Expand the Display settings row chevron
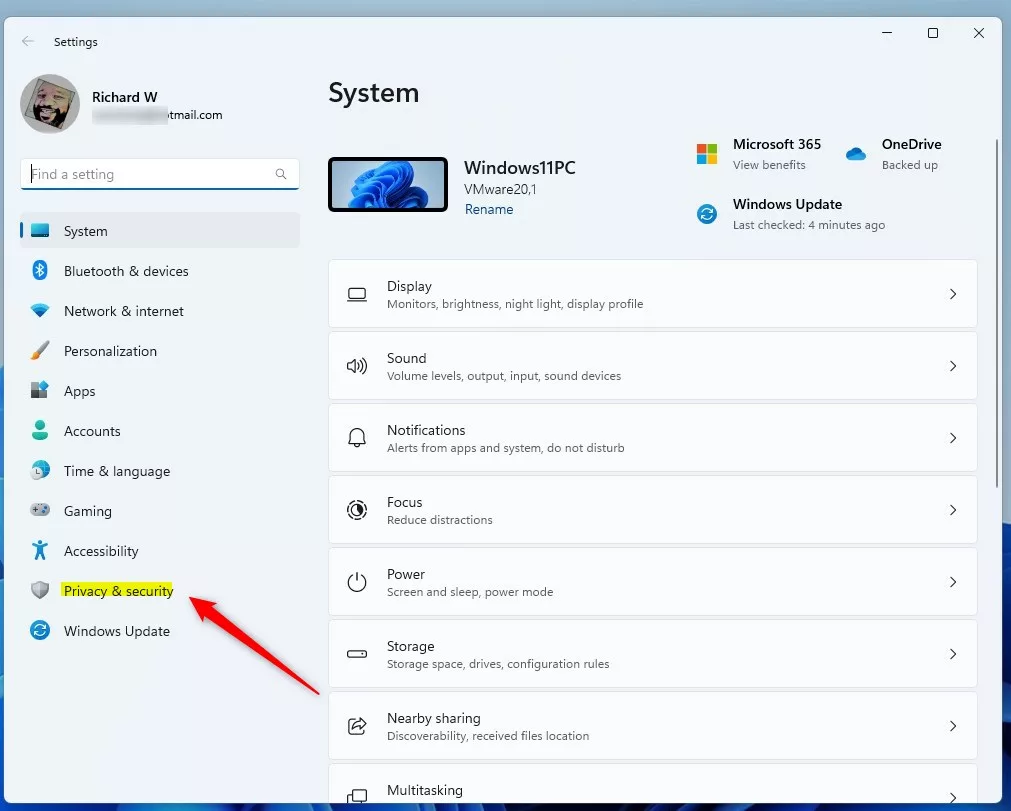This screenshot has height=811, width=1011. (x=951, y=294)
